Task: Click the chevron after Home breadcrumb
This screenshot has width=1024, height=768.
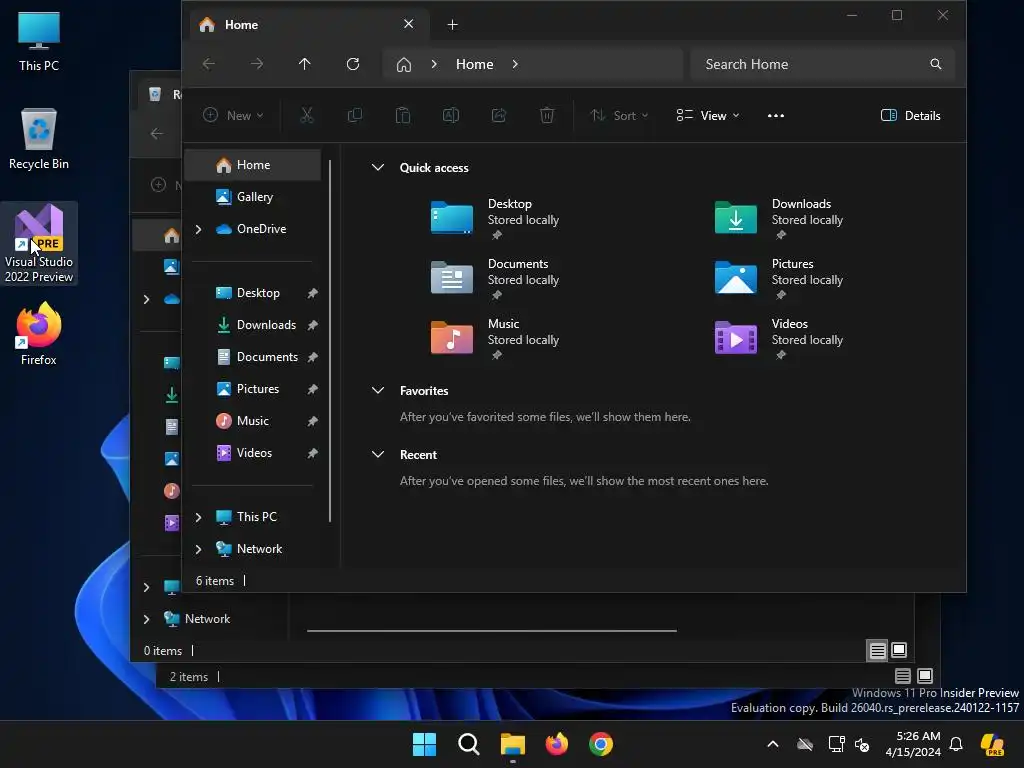Action: point(515,64)
